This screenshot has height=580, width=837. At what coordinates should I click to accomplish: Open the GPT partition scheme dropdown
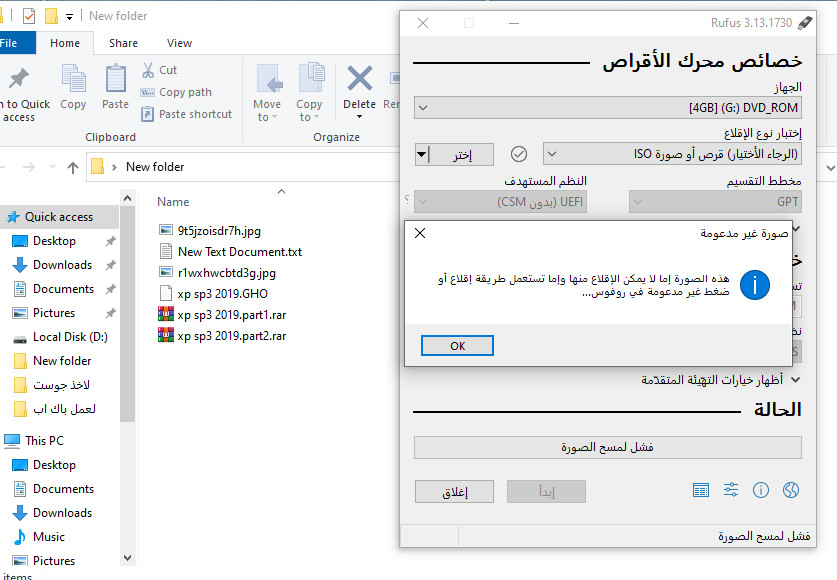pyautogui.click(x=715, y=202)
